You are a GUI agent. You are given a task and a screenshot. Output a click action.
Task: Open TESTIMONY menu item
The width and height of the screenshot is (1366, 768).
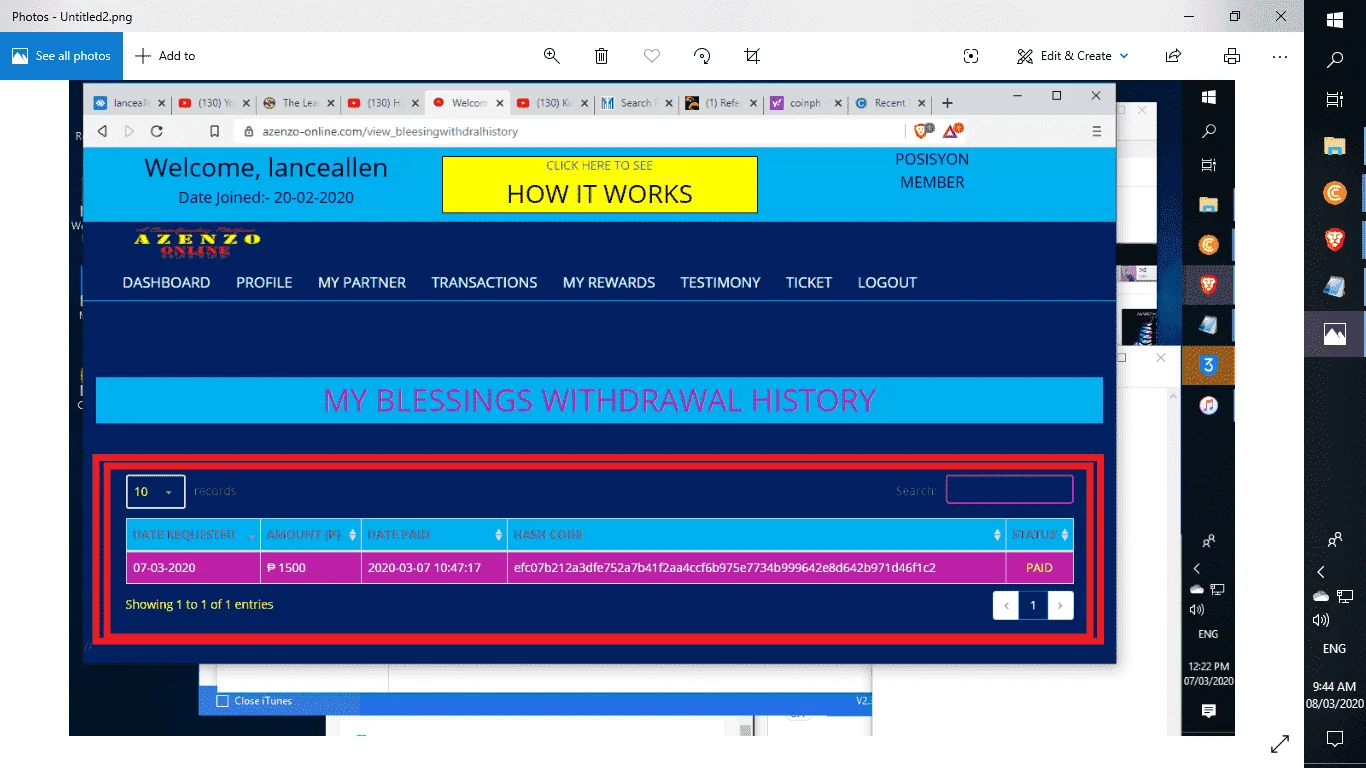[720, 283]
